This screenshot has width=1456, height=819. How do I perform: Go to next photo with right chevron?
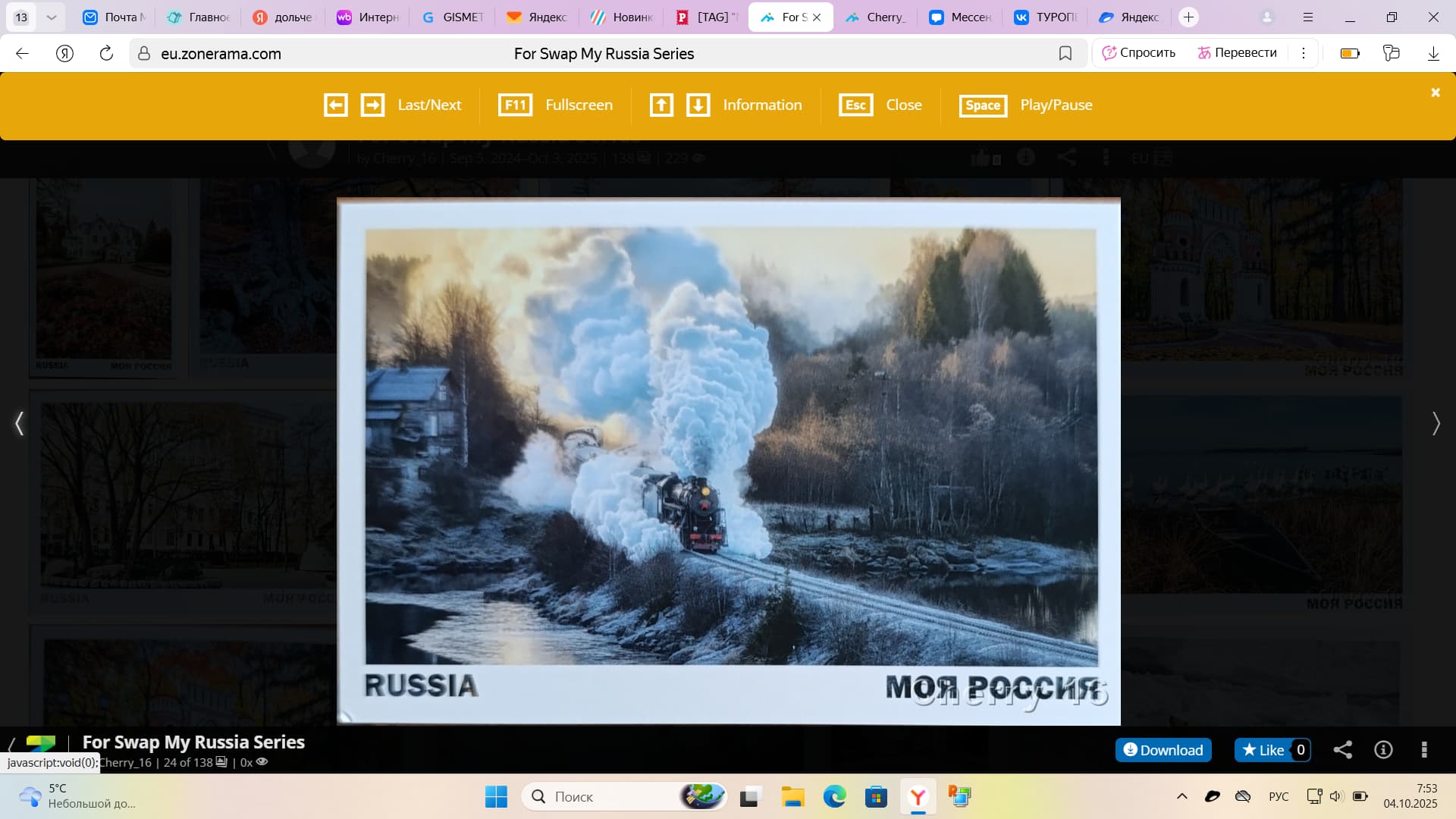[x=1436, y=423]
